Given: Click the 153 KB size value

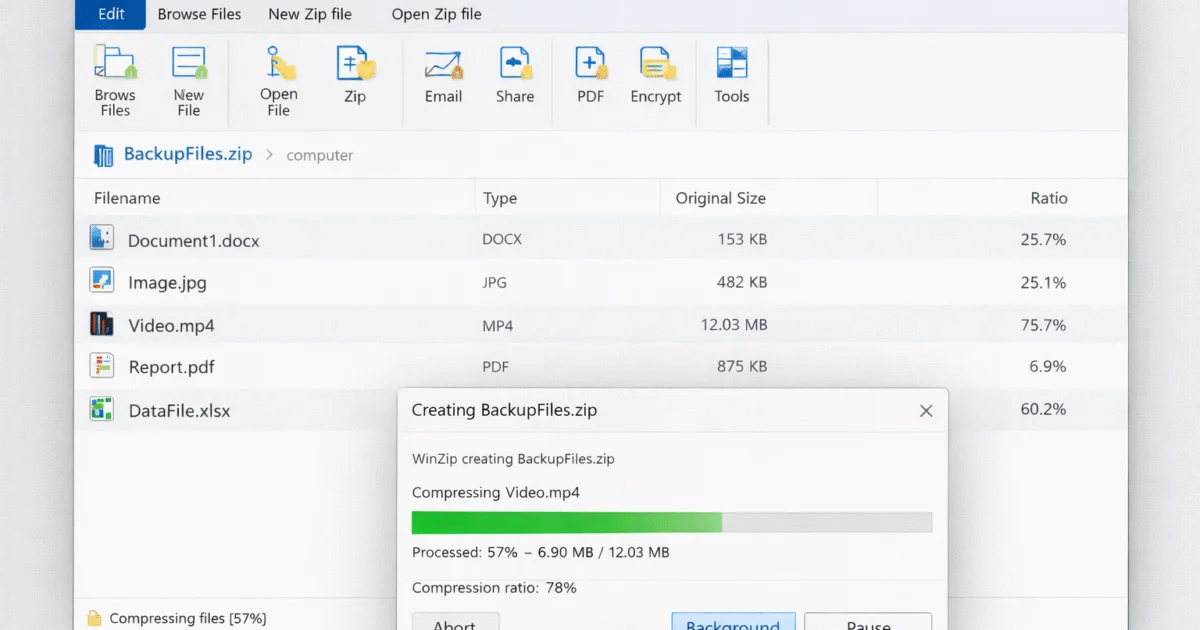Looking at the screenshot, I should click(x=742, y=240).
